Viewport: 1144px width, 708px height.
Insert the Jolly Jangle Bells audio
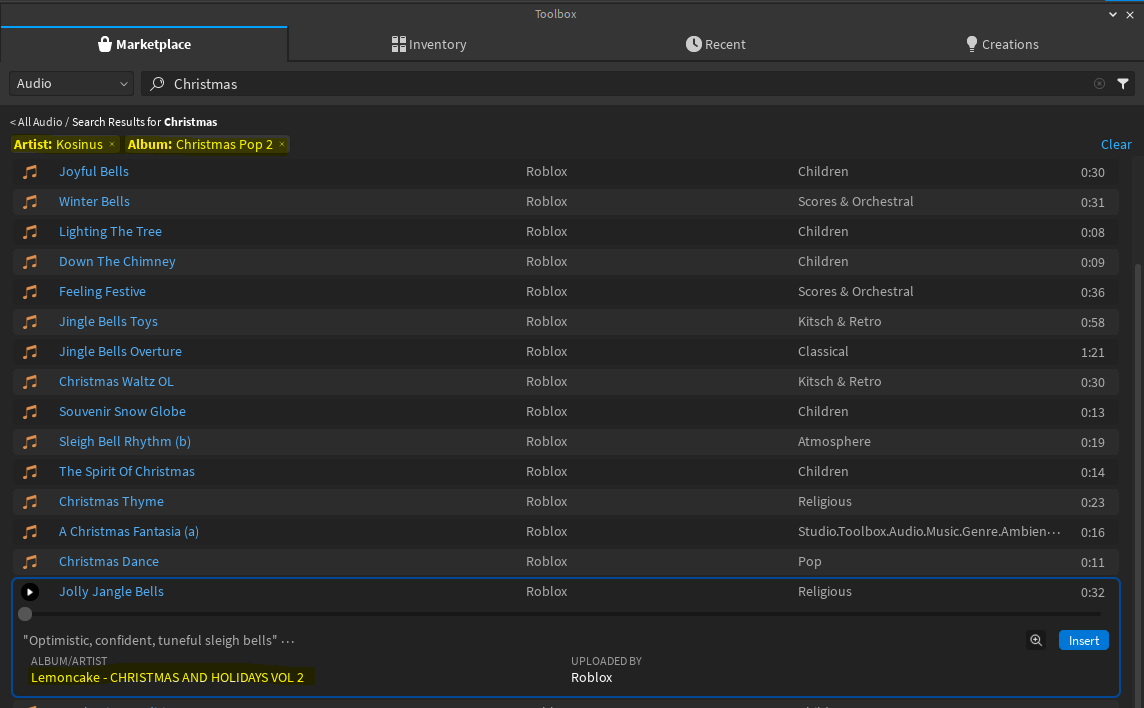[1083, 640]
